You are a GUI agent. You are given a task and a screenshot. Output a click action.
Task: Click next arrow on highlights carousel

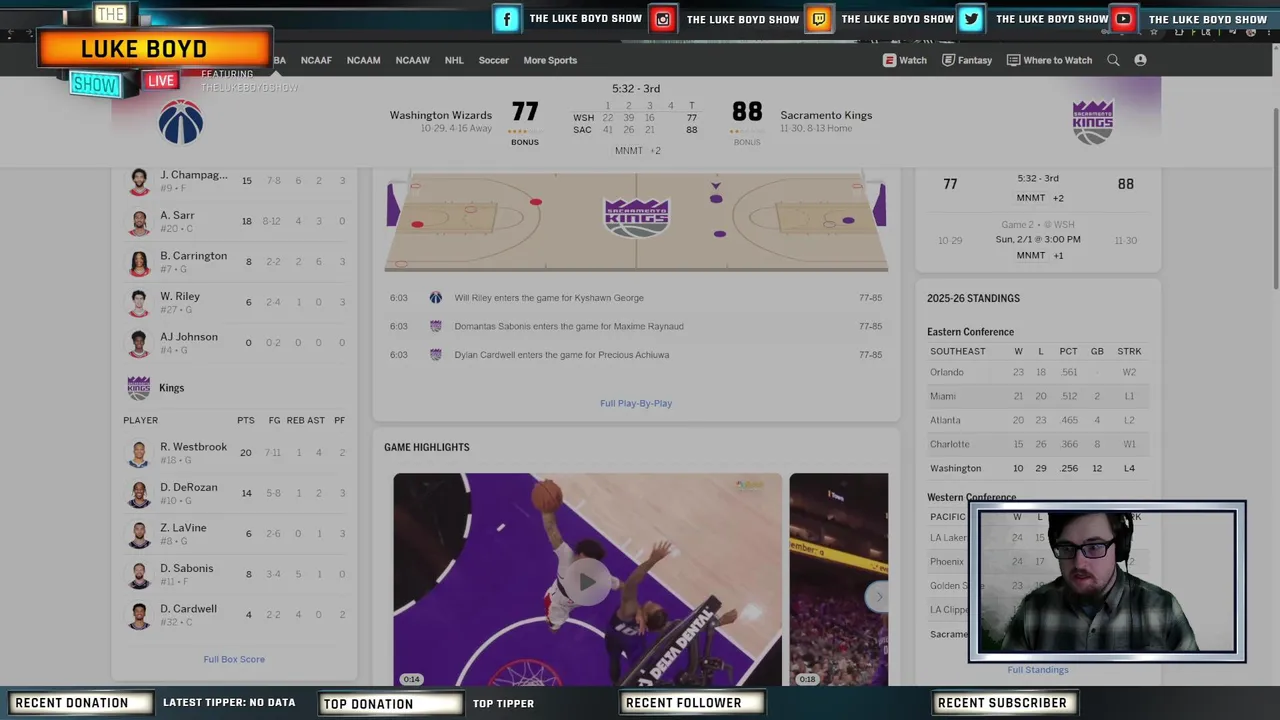[879, 597]
